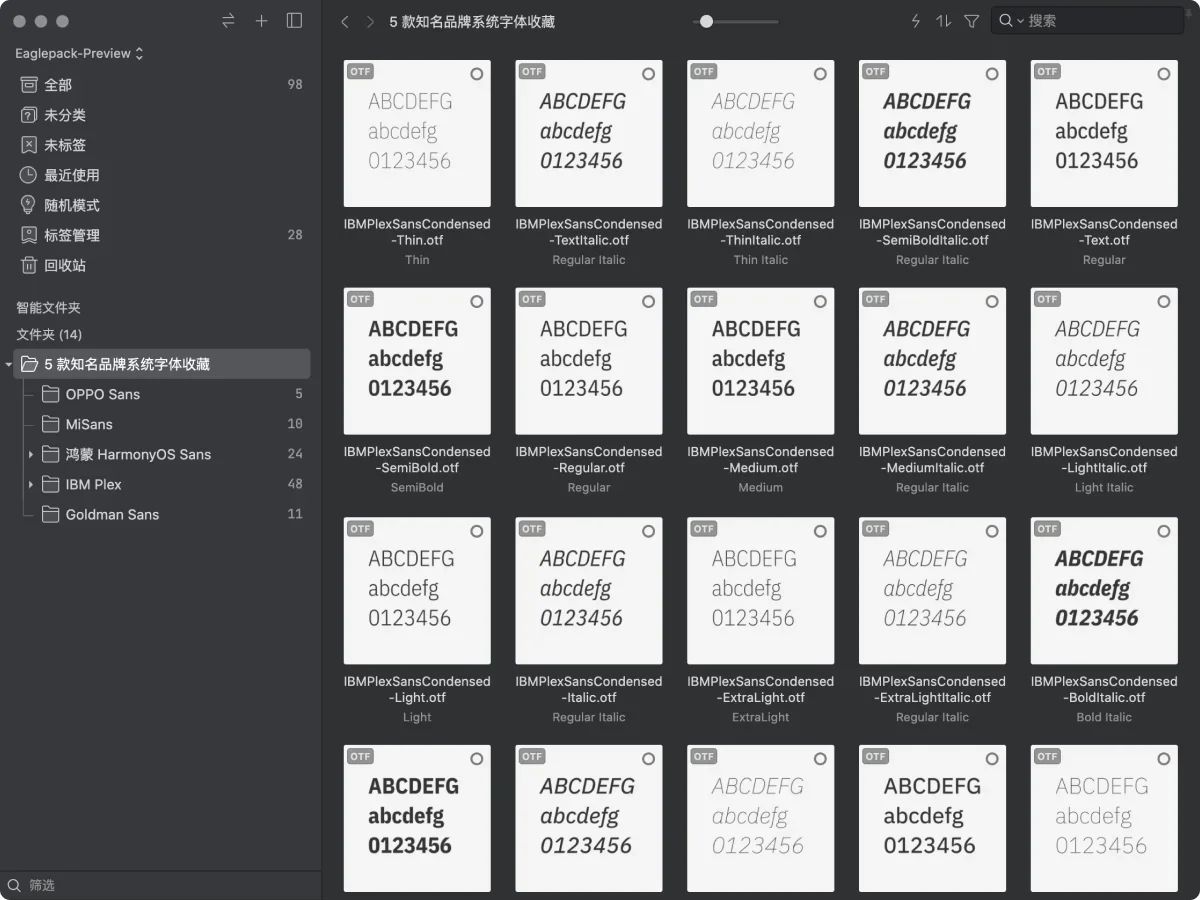Open the IBMPlexSansCondensed-Light.otf thumbnail
The image size is (1200, 900).
[417, 591]
